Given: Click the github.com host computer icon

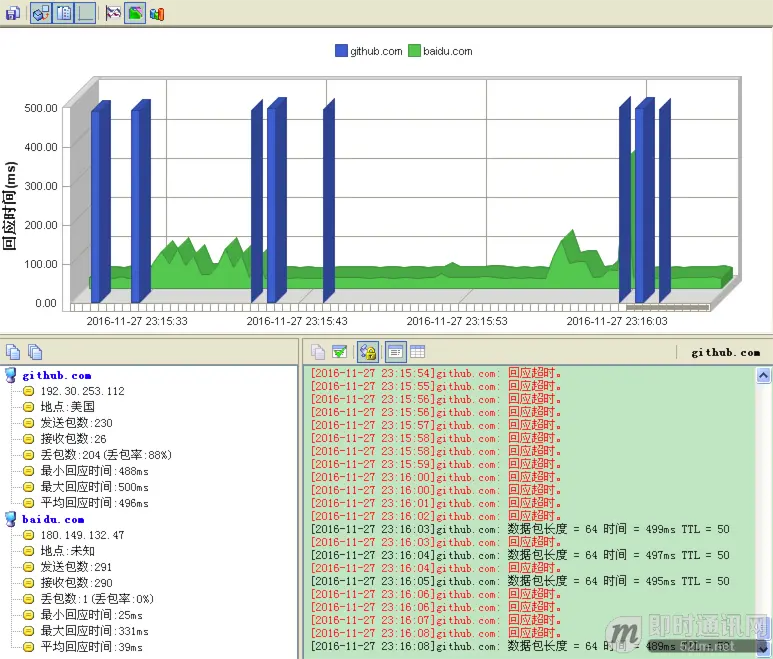Looking at the screenshot, I should 11,376.
